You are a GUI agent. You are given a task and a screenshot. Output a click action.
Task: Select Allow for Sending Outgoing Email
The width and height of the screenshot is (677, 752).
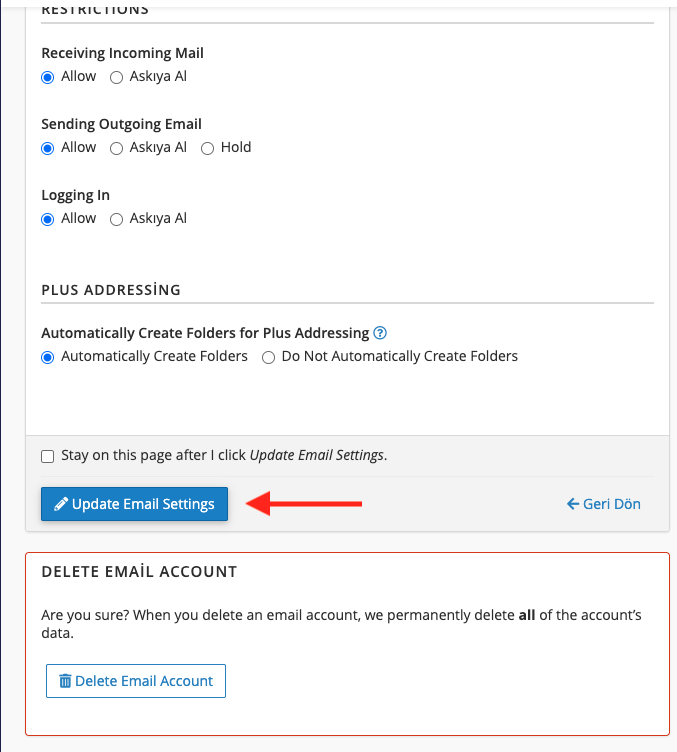pos(48,148)
